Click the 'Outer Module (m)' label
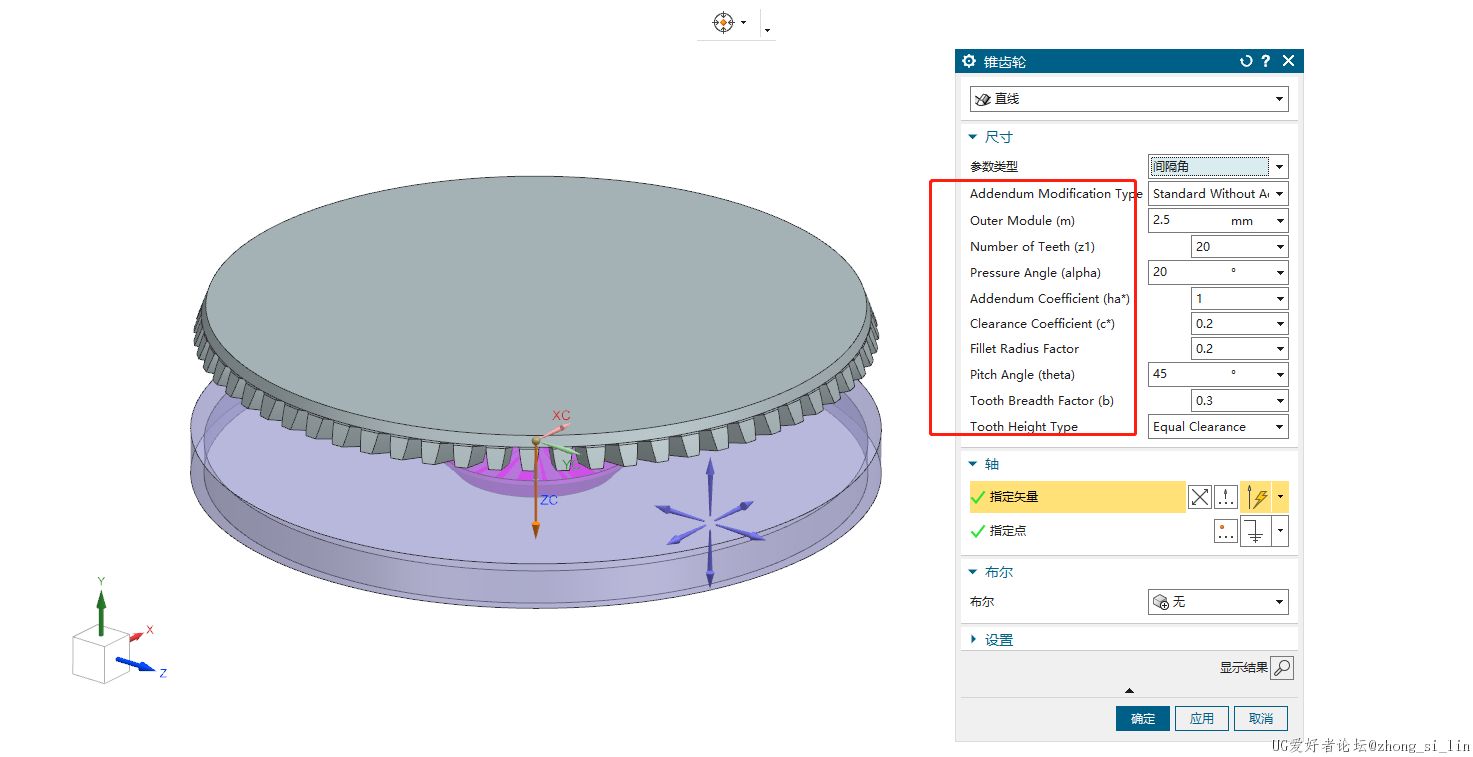The height and width of the screenshot is (757, 1473). pos(1022,220)
